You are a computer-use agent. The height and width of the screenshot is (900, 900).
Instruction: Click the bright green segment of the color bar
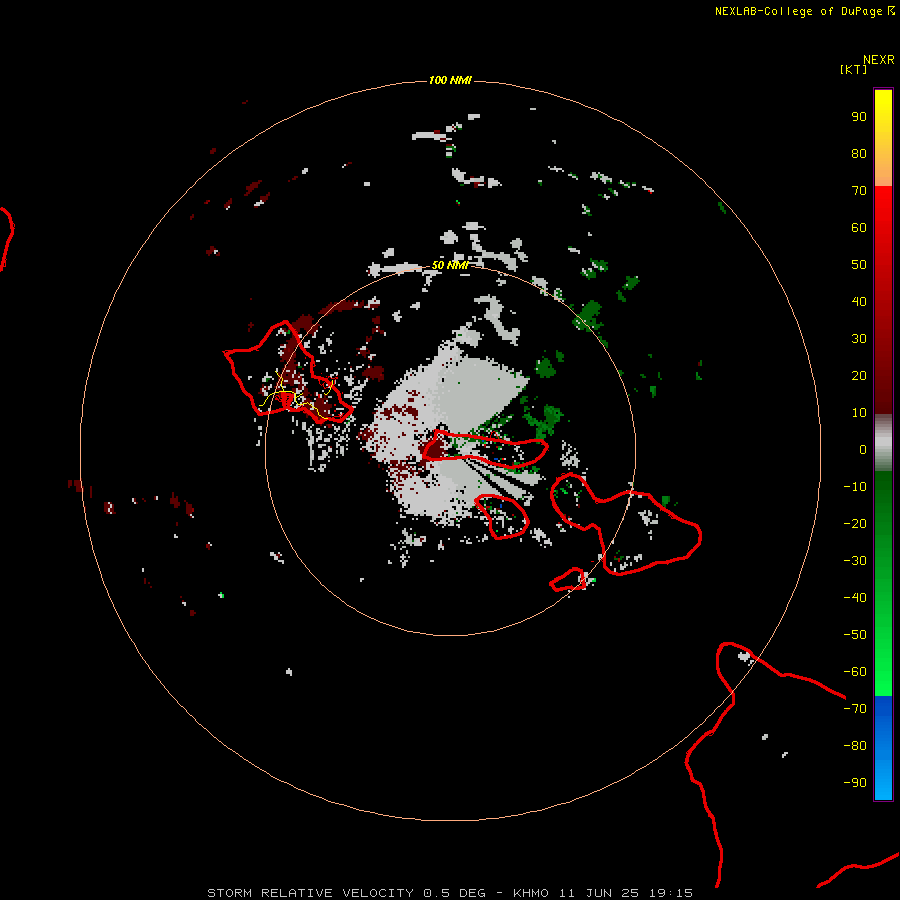point(883,584)
